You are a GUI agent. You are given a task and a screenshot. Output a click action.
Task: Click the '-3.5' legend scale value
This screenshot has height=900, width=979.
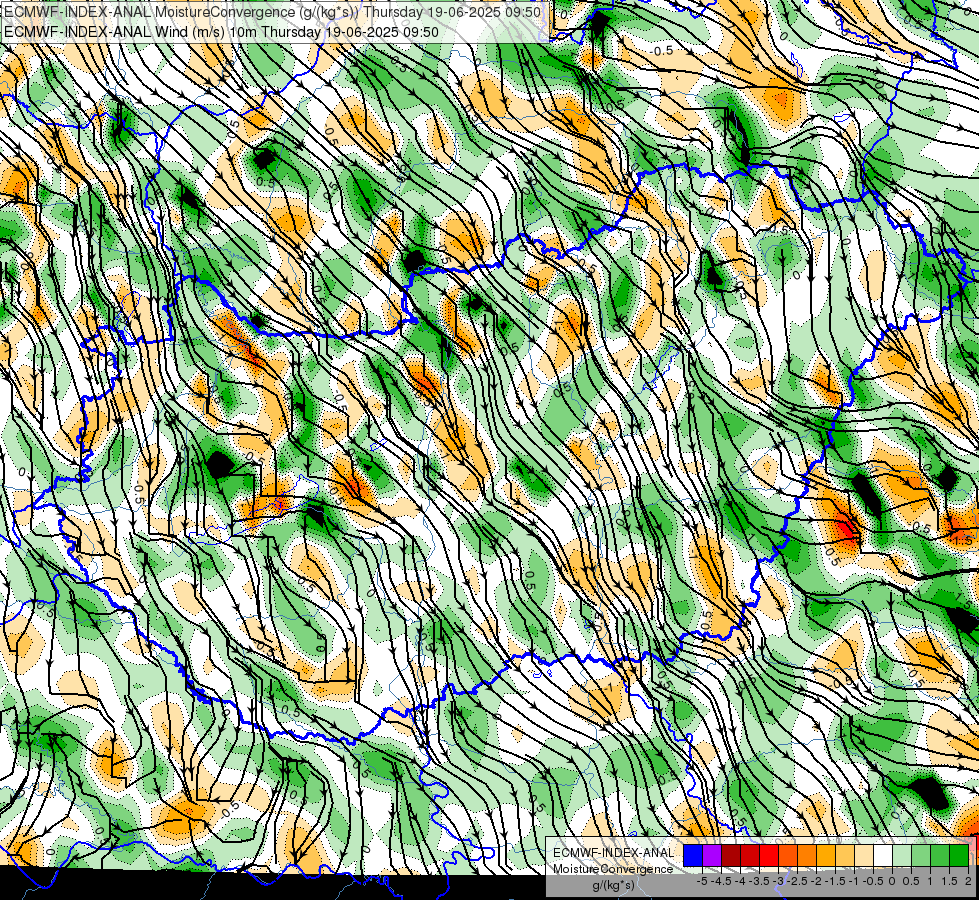point(759,881)
